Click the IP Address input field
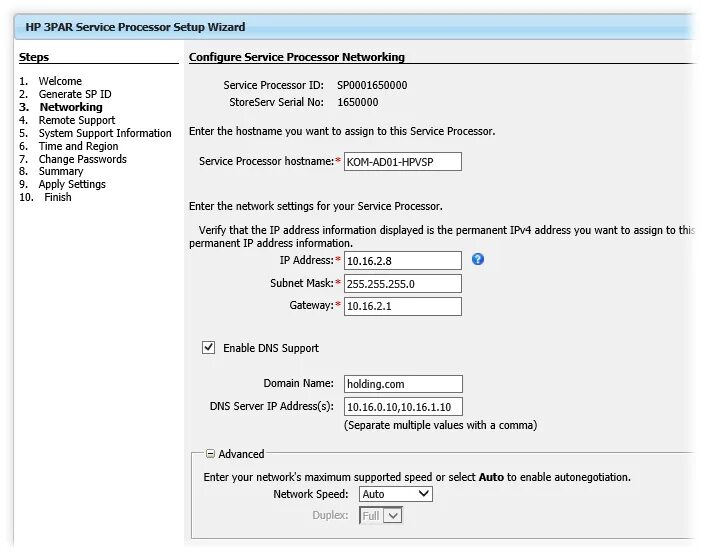Screen dimensions: 701x554 (x=402, y=260)
